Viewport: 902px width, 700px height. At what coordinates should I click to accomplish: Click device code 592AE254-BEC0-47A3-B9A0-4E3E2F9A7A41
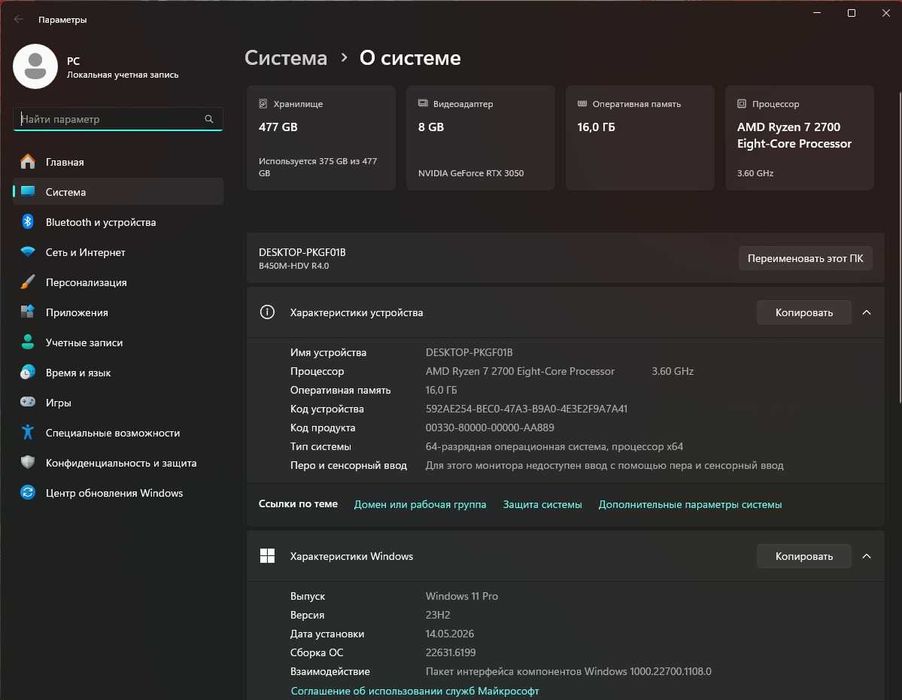point(526,408)
